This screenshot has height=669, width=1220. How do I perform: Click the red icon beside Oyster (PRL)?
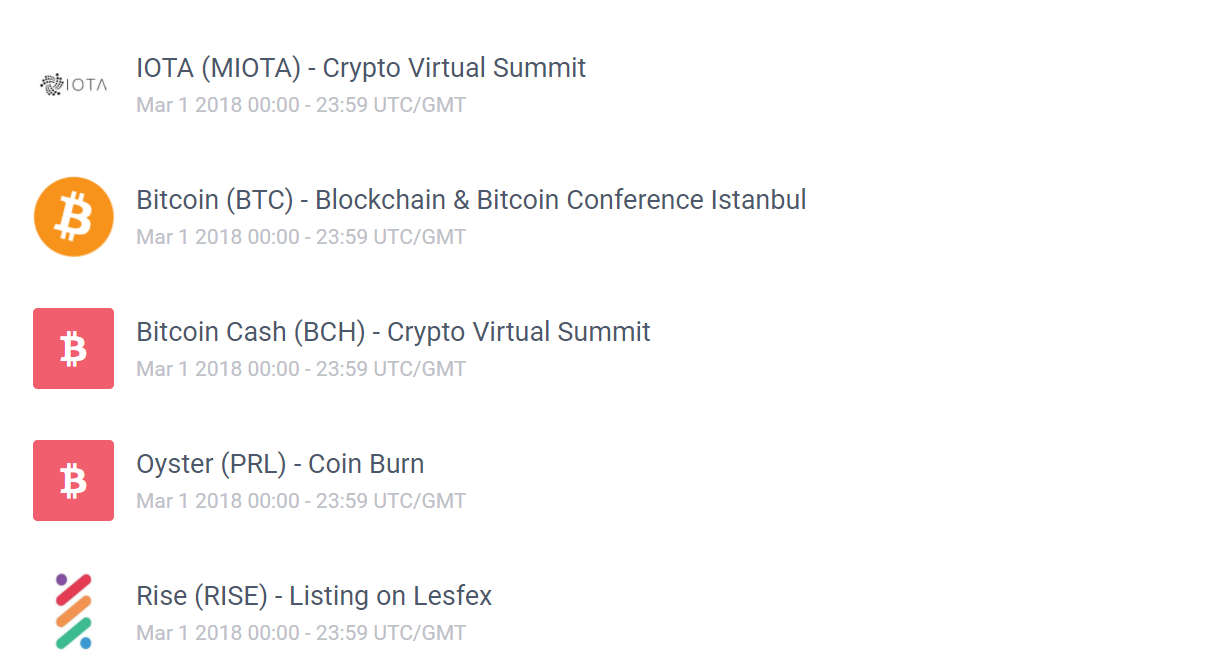[73, 481]
